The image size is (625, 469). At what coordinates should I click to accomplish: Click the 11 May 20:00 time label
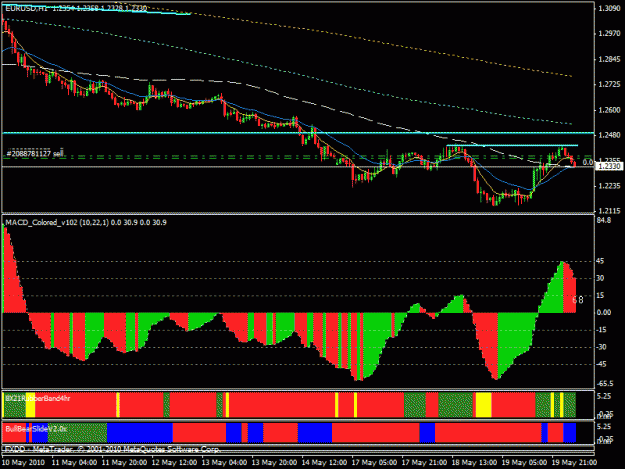tap(124, 463)
